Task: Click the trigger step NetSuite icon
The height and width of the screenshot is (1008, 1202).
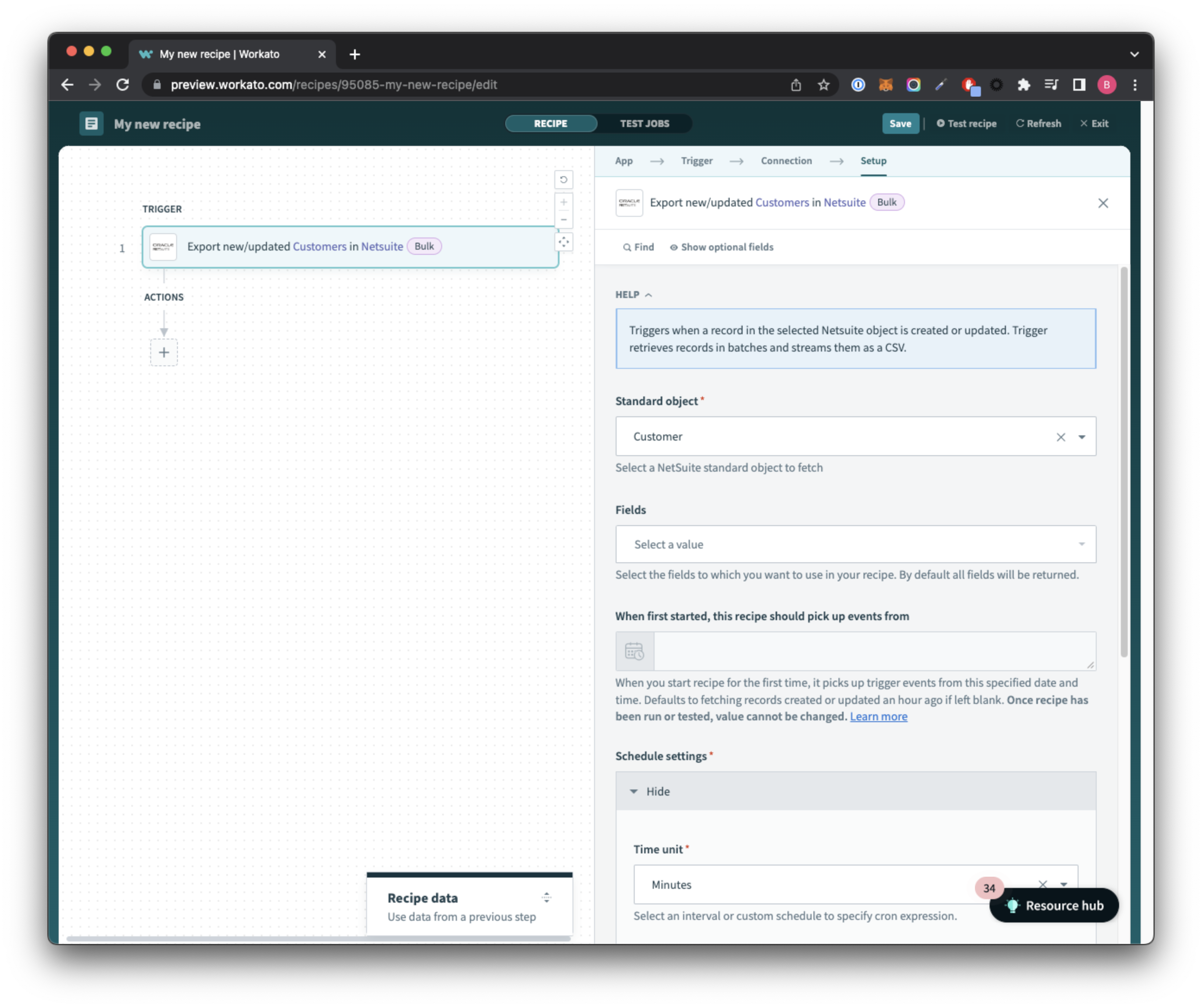Action: coord(163,247)
